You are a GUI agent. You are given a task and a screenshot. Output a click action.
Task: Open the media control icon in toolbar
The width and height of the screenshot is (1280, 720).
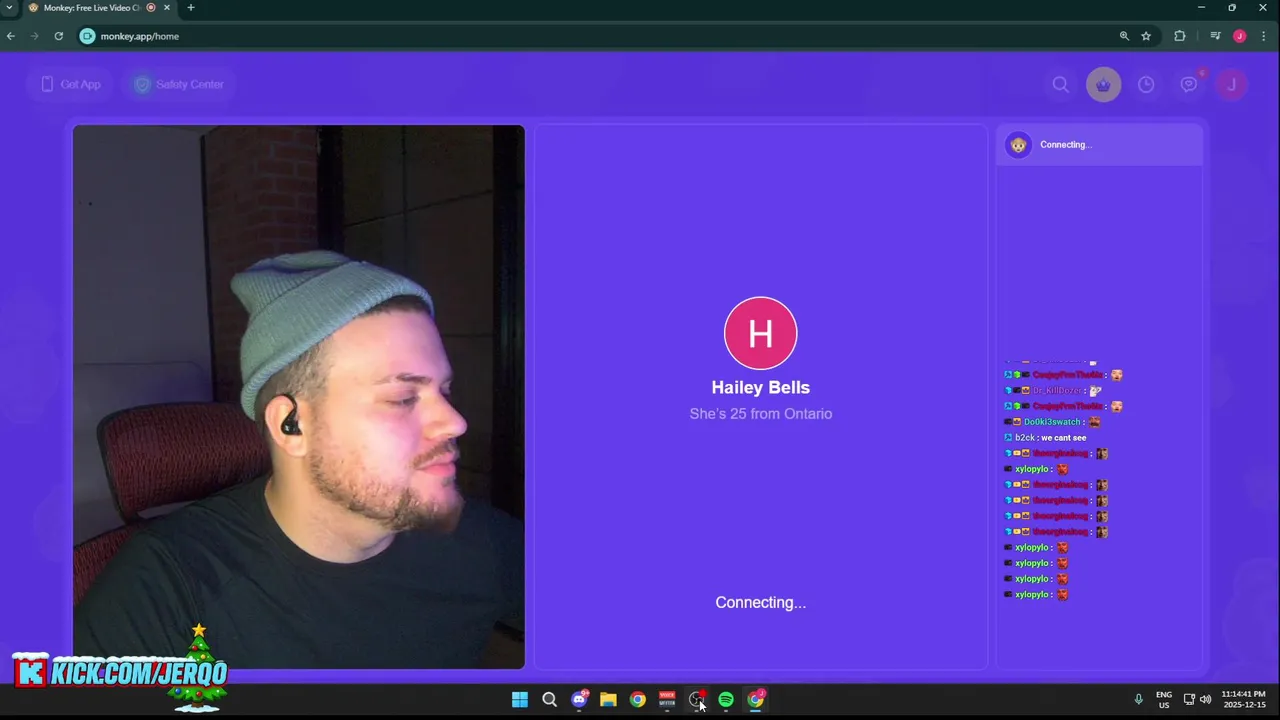pyautogui.click(x=1215, y=36)
